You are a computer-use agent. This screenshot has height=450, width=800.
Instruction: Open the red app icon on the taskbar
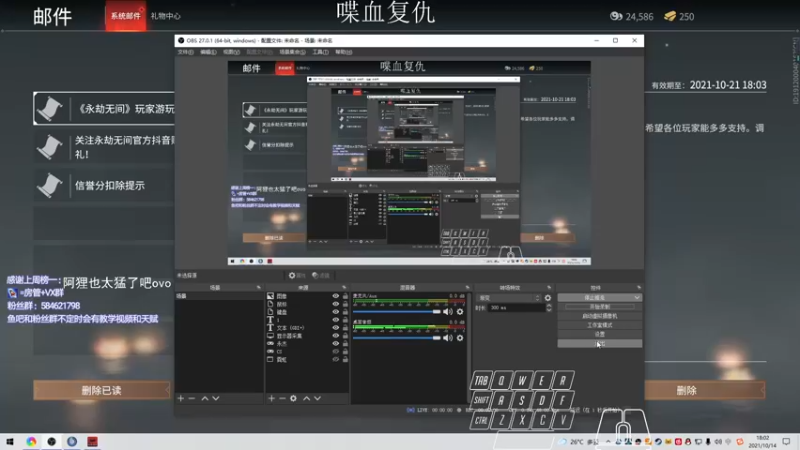pos(92,441)
